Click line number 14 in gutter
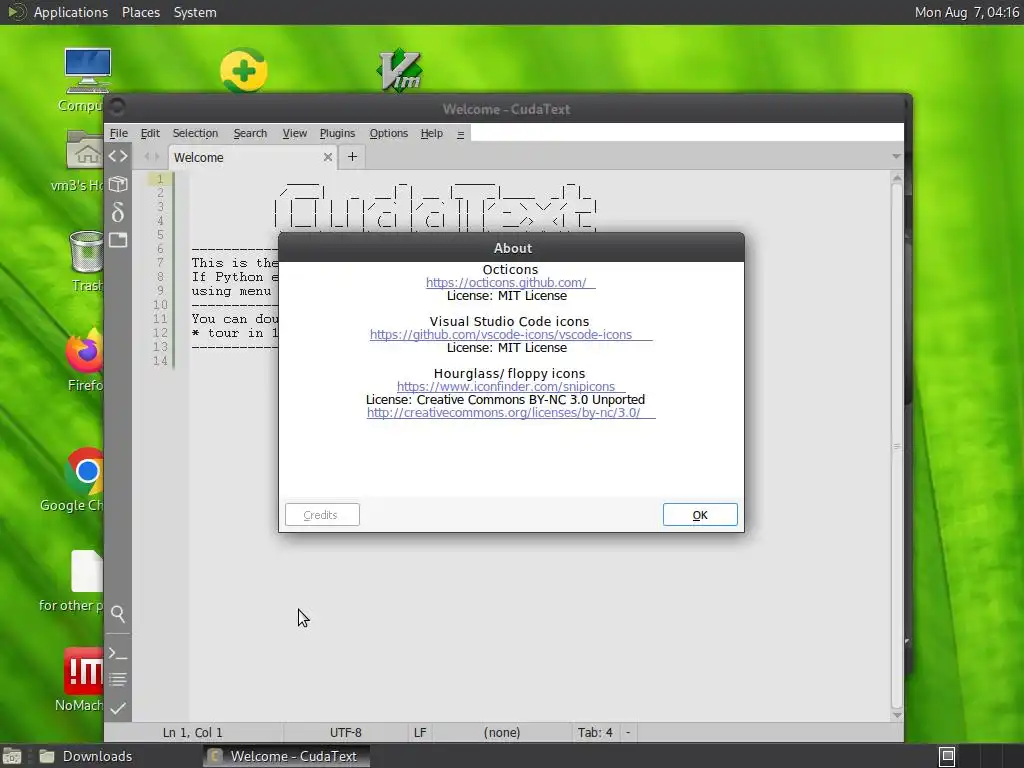The height and width of the screenshot is (768, 1024). click(x=161, y=360)
